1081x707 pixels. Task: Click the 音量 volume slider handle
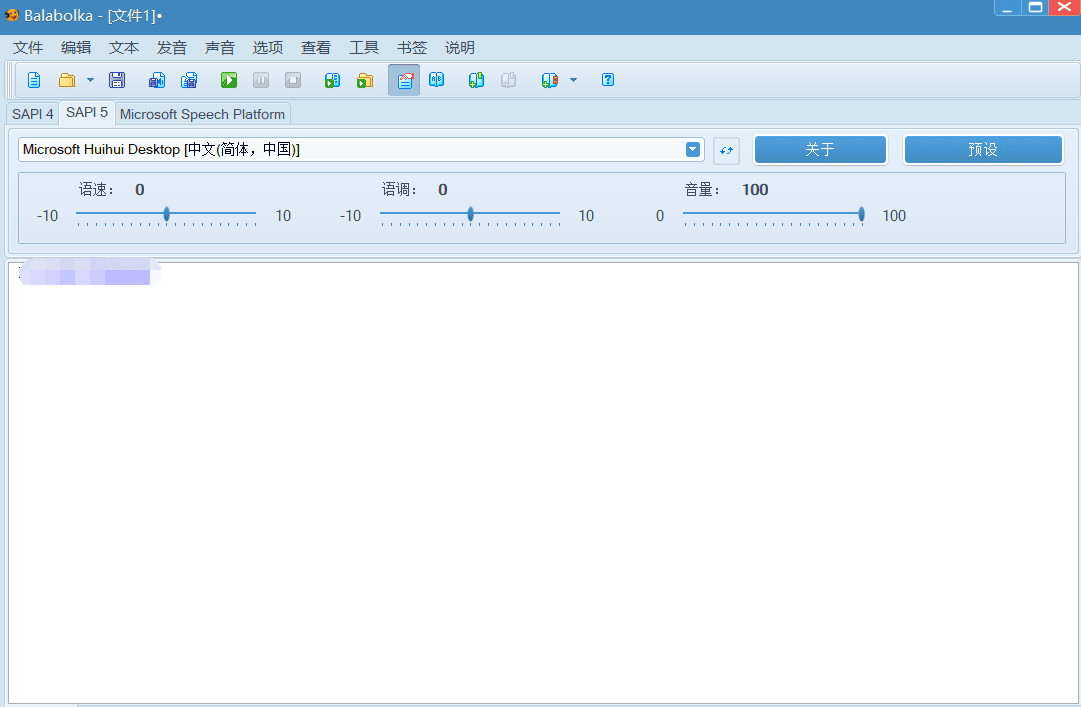tap(861, 214)
